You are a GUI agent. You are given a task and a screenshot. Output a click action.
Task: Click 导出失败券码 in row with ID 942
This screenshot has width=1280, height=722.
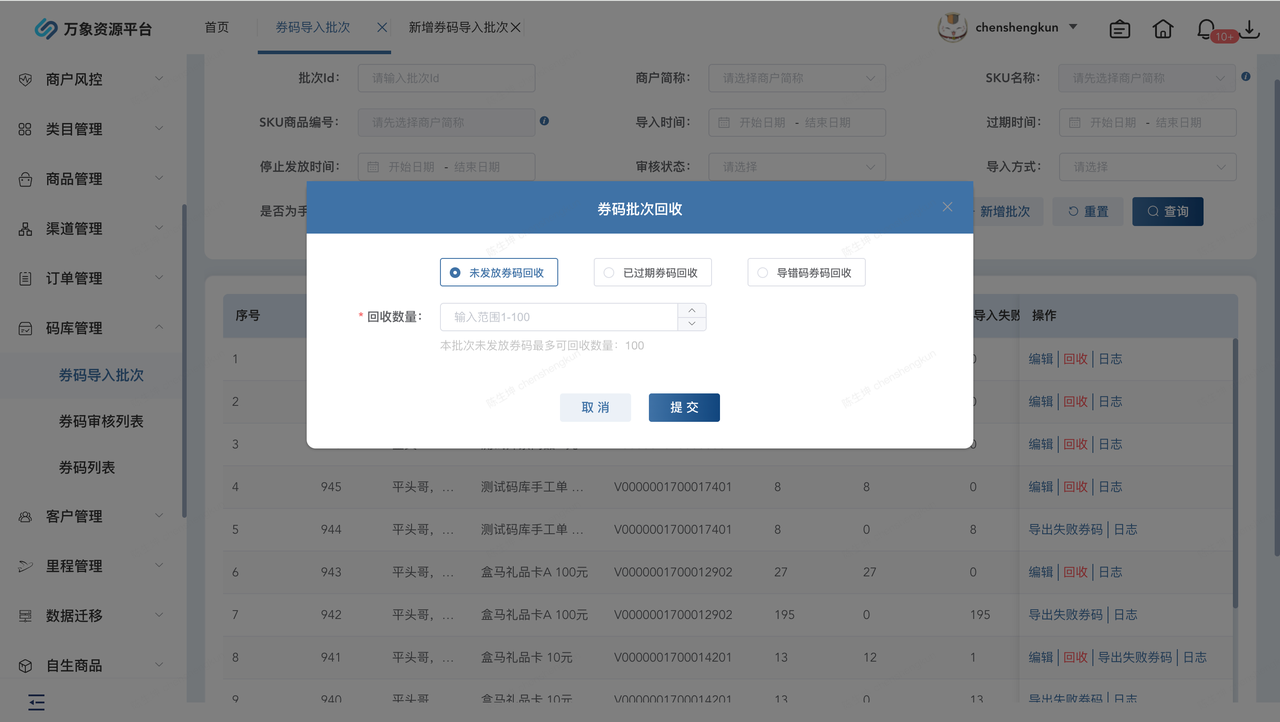point(1065,615)
